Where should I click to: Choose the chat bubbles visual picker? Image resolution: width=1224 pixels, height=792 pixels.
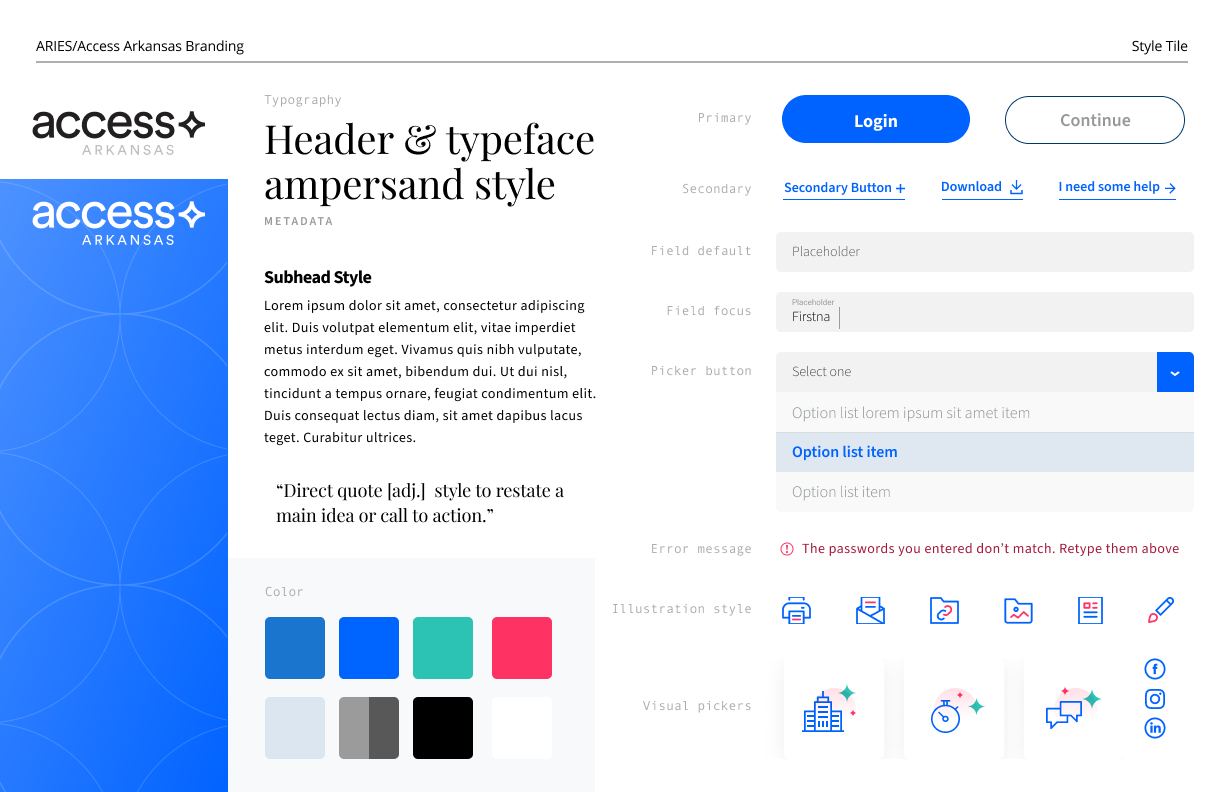(x=1074, y=707)
